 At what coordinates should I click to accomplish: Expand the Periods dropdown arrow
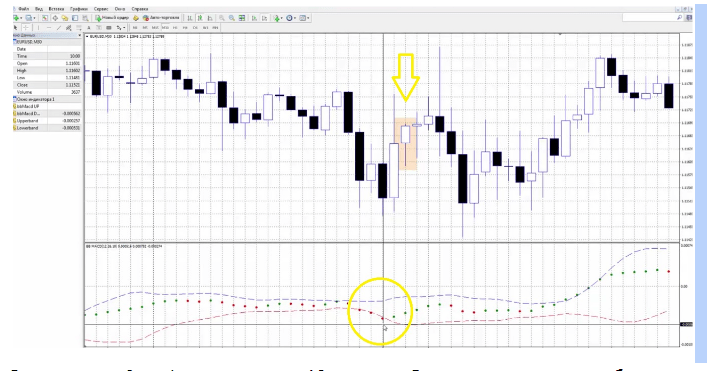coord(295,18)
